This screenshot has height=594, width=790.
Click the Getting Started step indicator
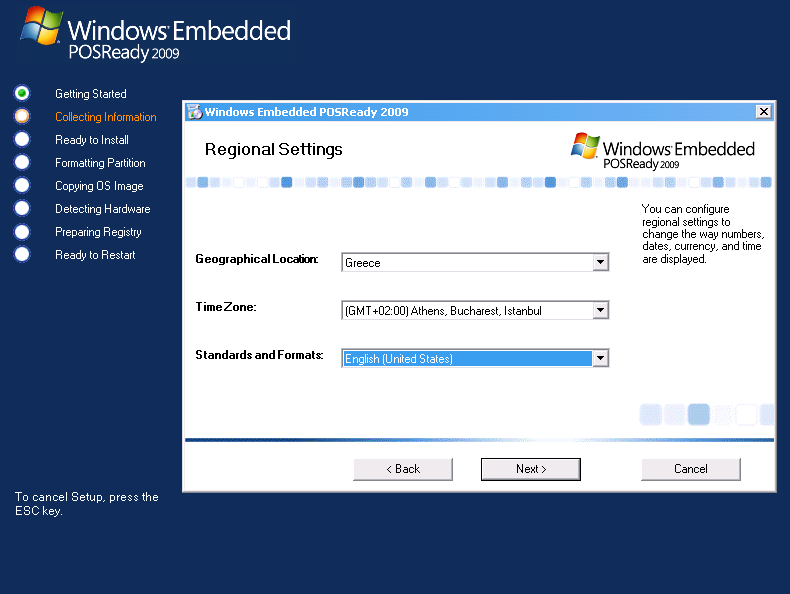22,93
